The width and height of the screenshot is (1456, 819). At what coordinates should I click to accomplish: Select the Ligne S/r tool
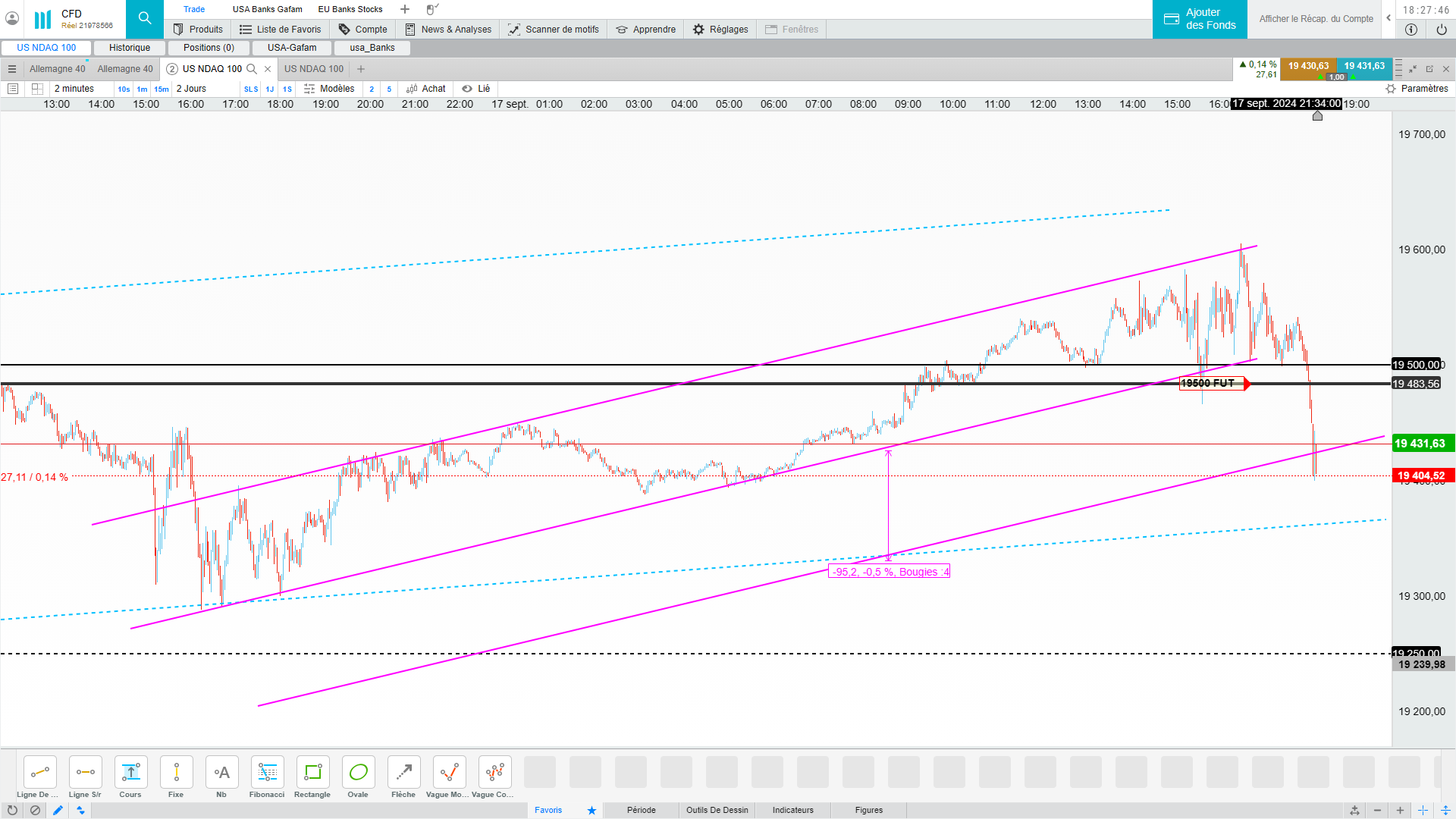coord(85,773)
